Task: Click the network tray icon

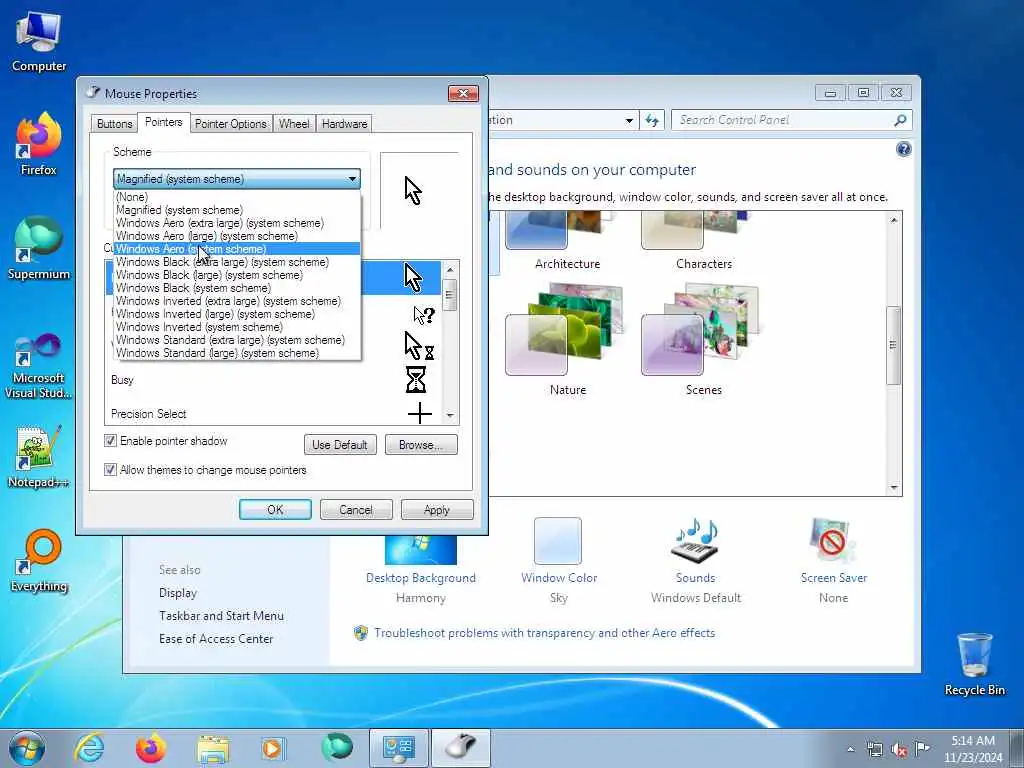Action: click(874, 749)
